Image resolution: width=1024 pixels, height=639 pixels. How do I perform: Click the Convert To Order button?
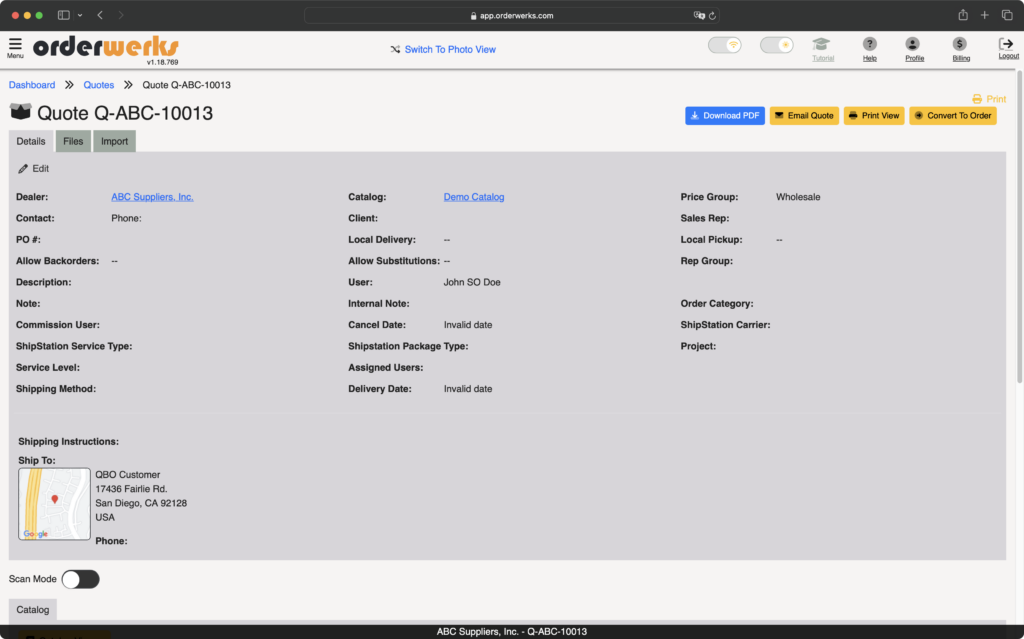click(x=953, y=116)
